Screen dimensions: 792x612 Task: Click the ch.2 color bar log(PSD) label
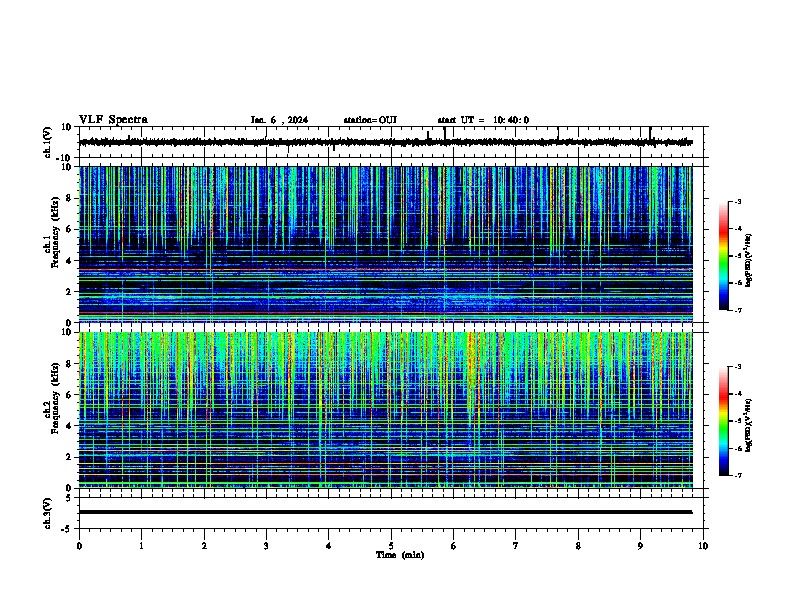point(748,425)
